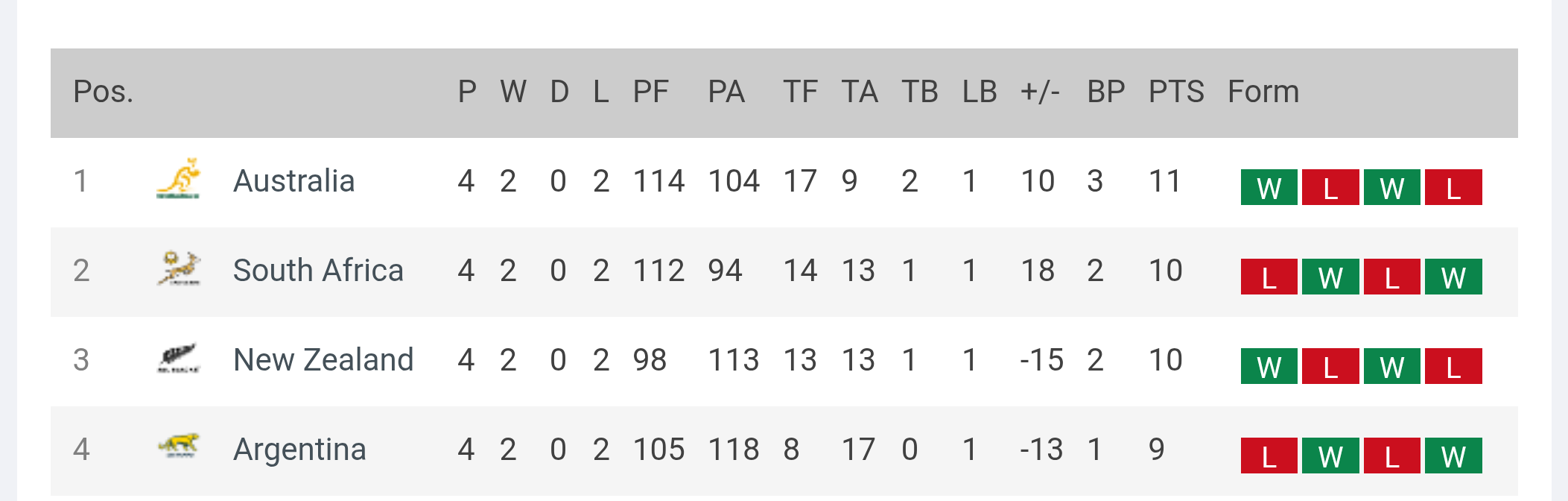Click the Pos. column header
Image resolution: width=1568 pixels, height=501 pixels.
tap(103, 92)
